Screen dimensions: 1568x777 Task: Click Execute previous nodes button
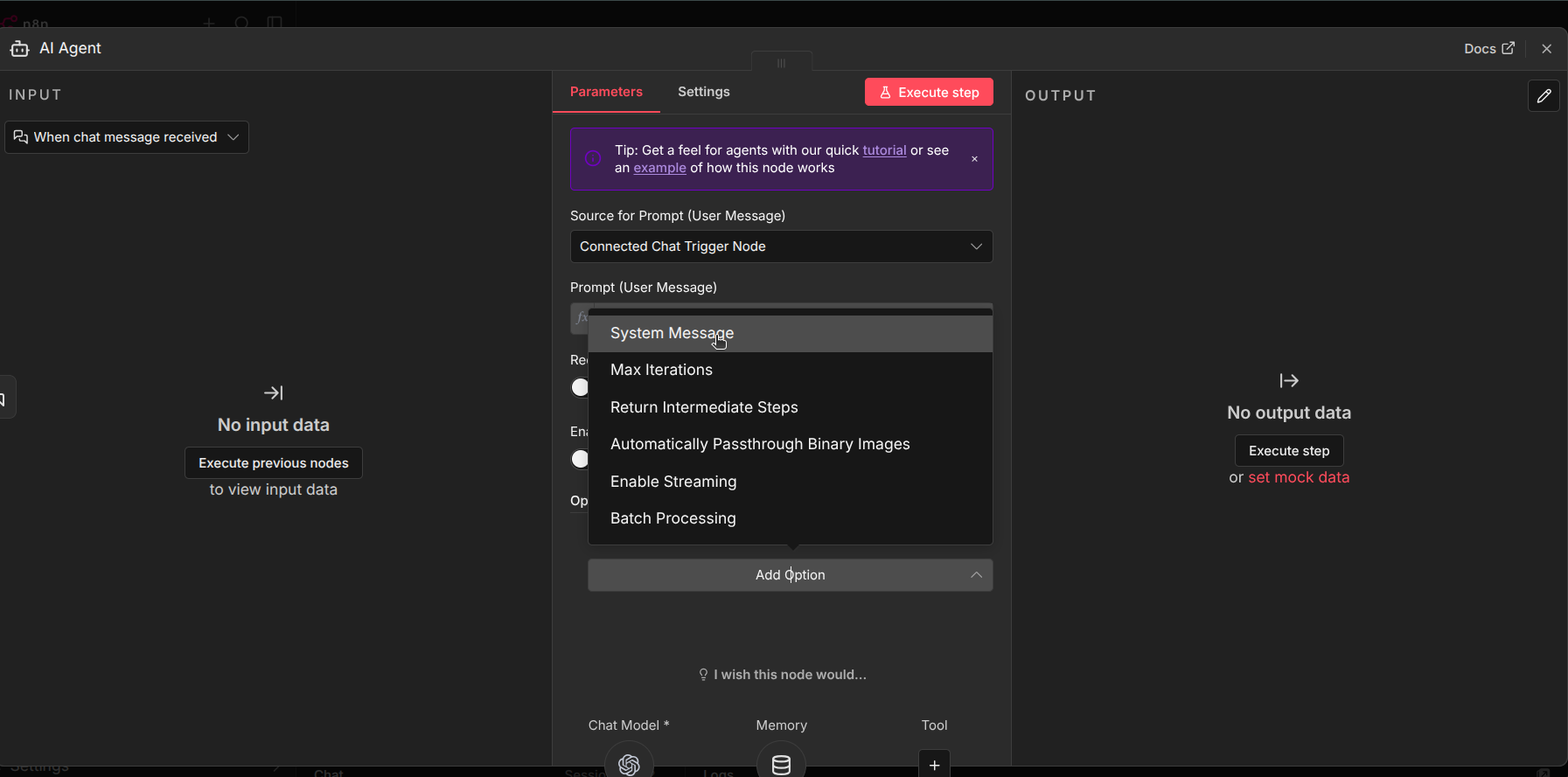tap(274, 463)
